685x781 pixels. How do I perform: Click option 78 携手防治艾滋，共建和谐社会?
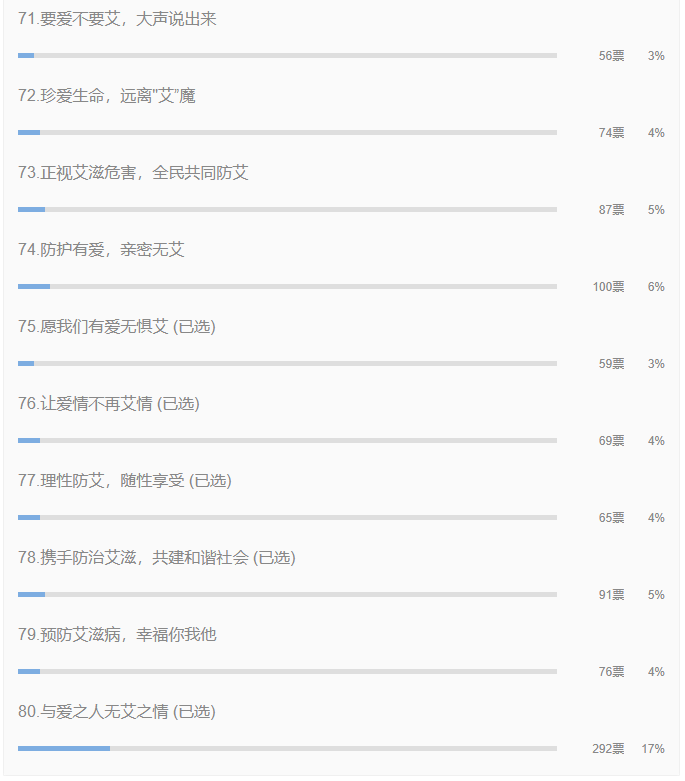pyautogui.click(x=156, y=557)
